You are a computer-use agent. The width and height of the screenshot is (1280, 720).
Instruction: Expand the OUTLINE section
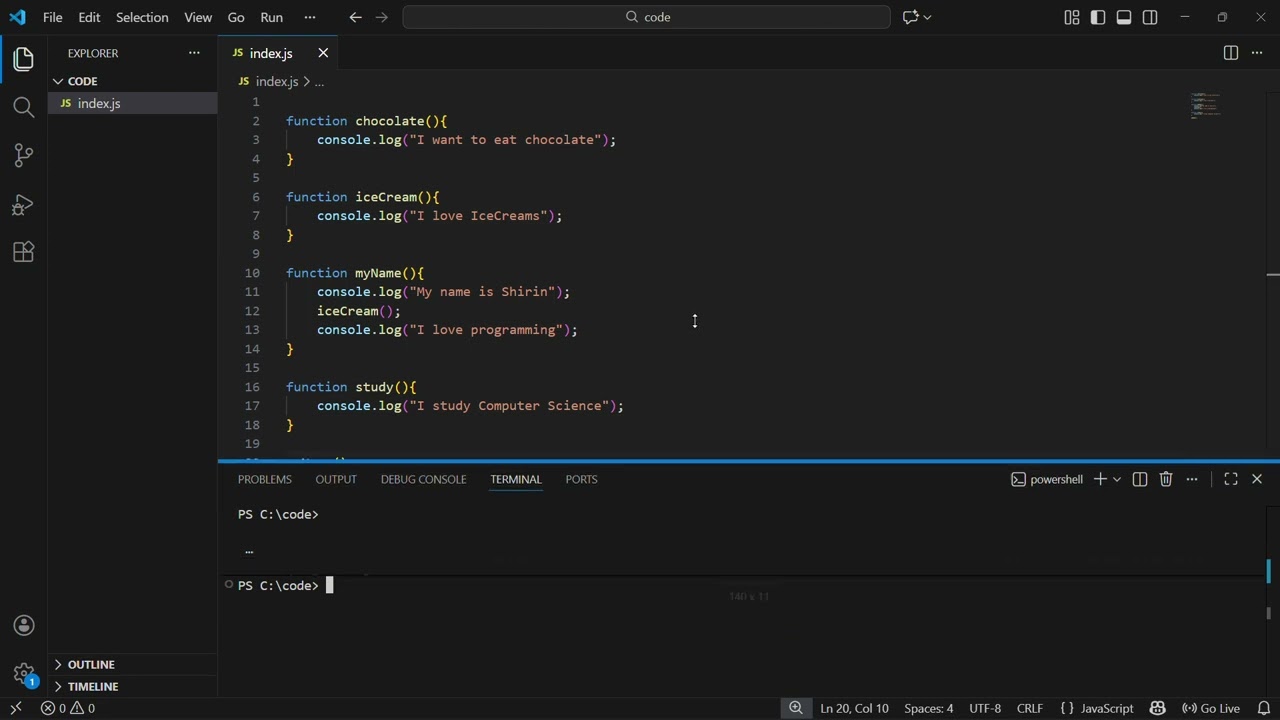pos(132,664)
